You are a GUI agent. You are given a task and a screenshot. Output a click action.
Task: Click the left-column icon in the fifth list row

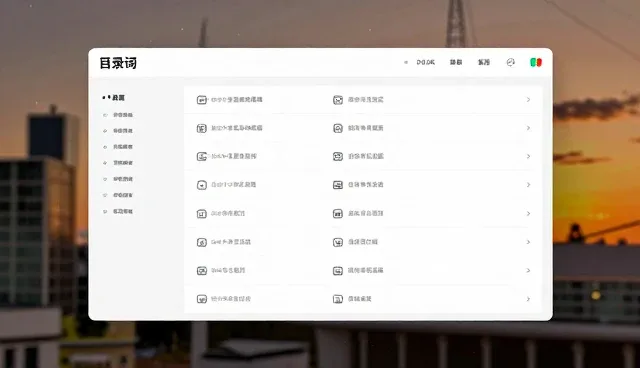[x=202, y=214]
